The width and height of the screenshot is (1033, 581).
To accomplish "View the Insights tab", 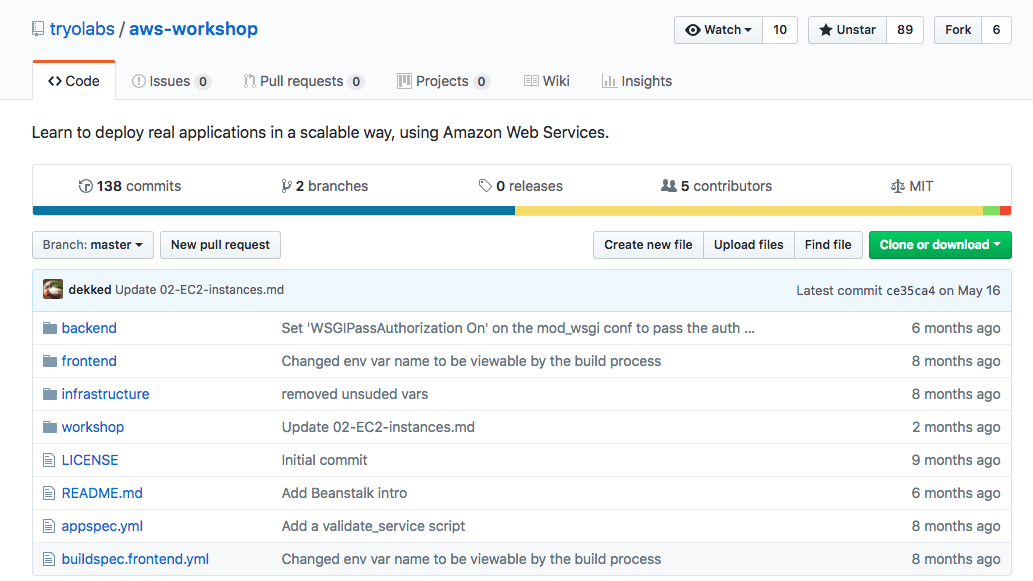I will pos(637,81).
